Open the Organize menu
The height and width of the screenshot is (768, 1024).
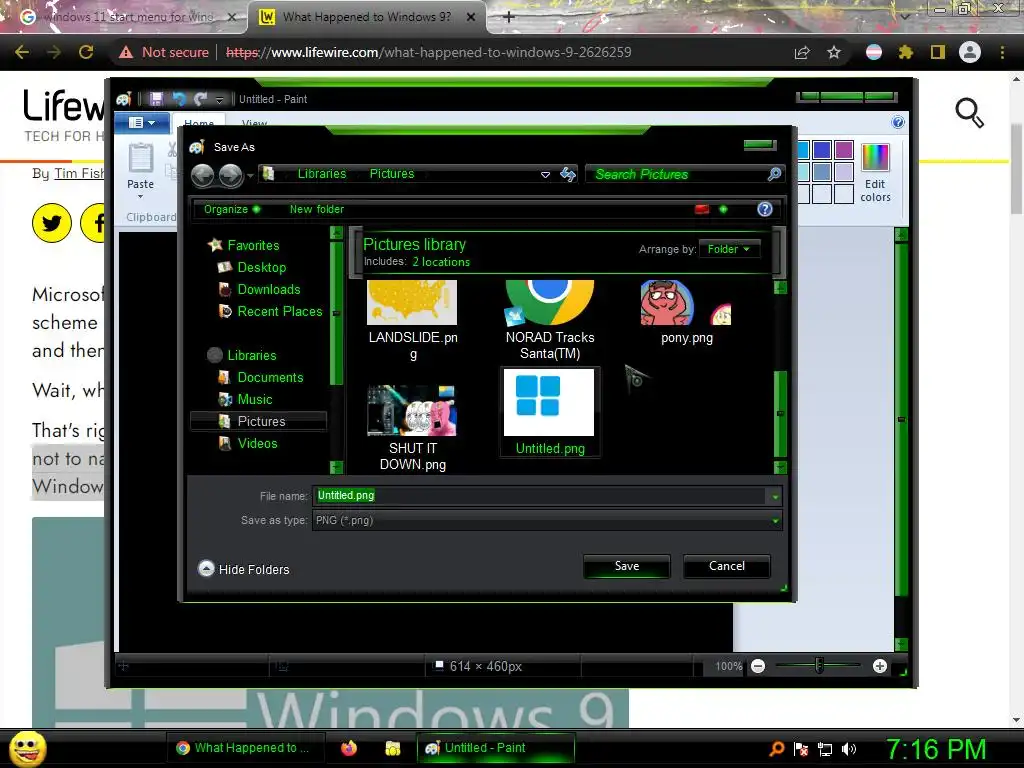tap(232, 209)
